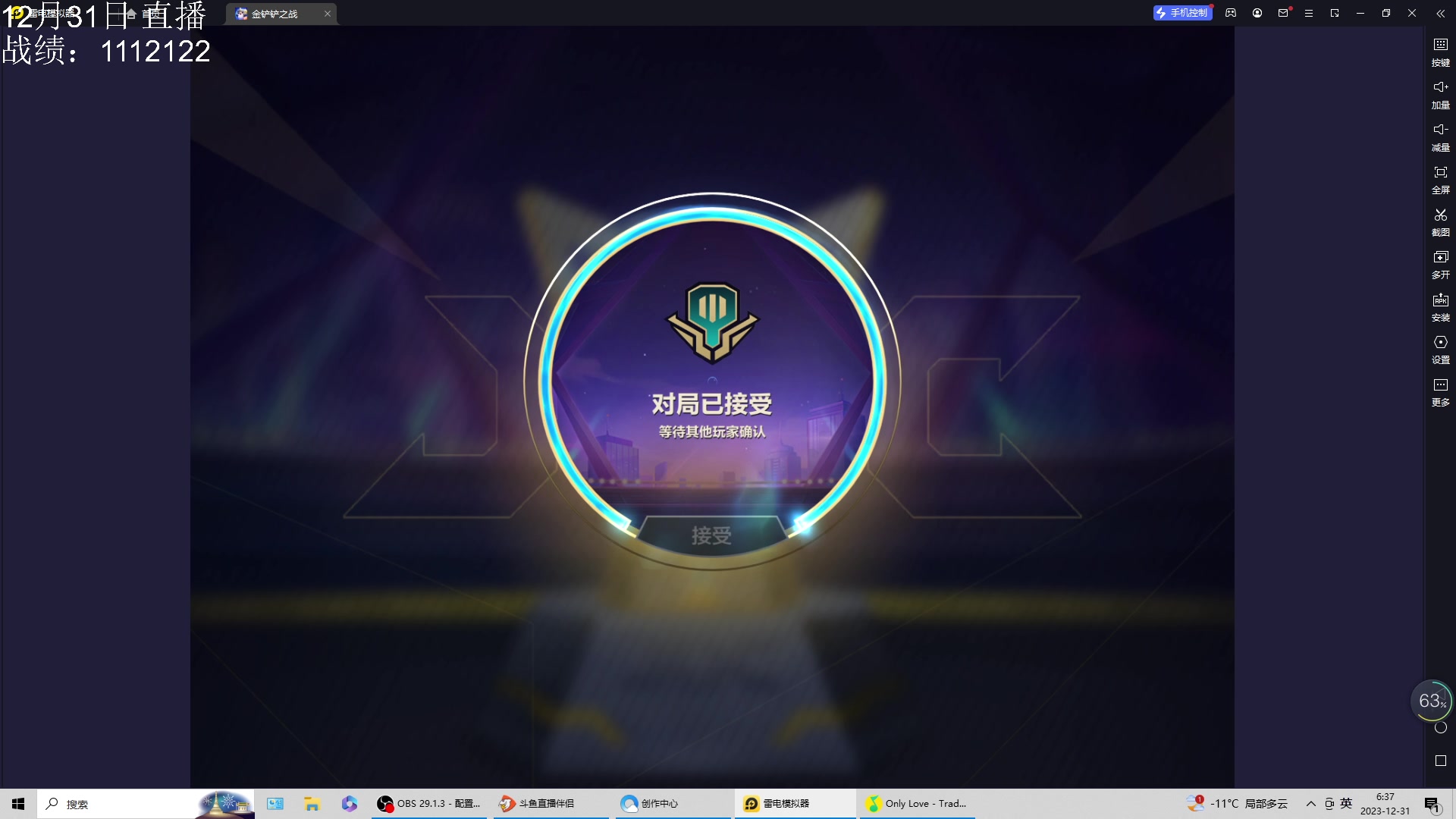
Task: Open the Copilot taskbar icon
Action: pos(349,804)
